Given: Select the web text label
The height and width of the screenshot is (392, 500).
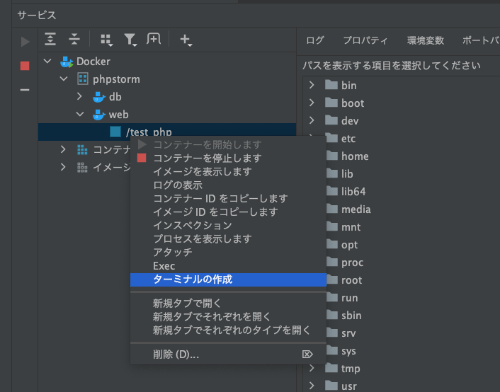Looking at the screenshot, I should 119,114.
